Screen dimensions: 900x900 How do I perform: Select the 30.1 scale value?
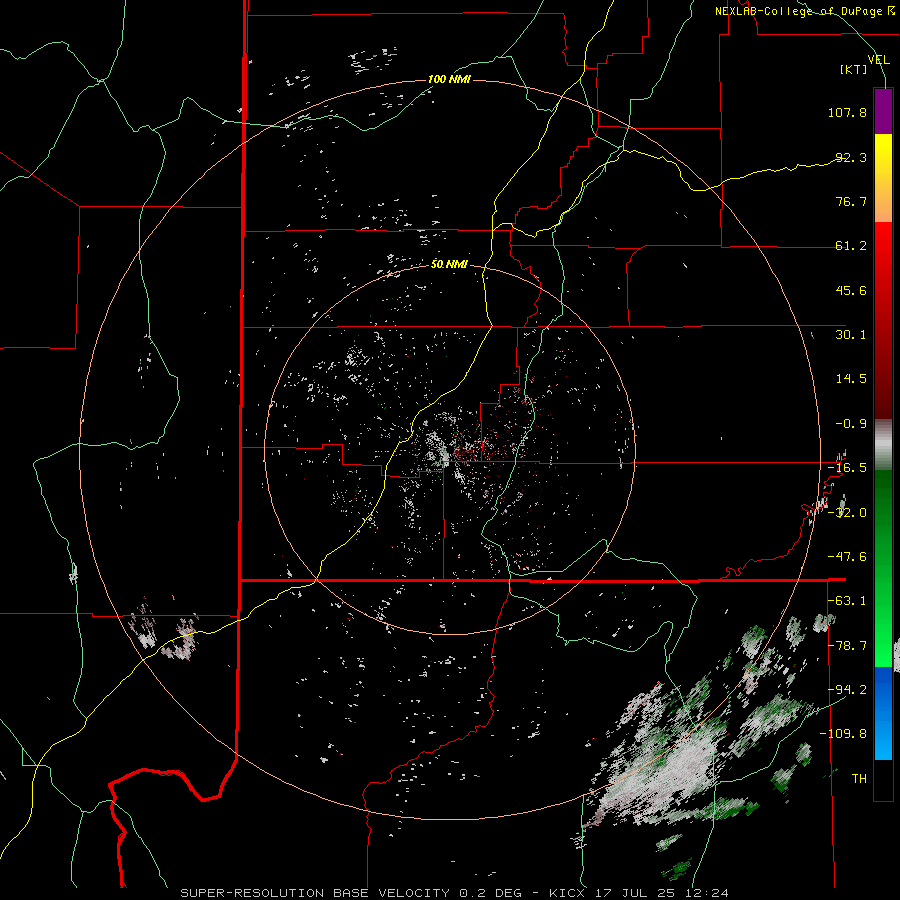click(x=851, y=335)
